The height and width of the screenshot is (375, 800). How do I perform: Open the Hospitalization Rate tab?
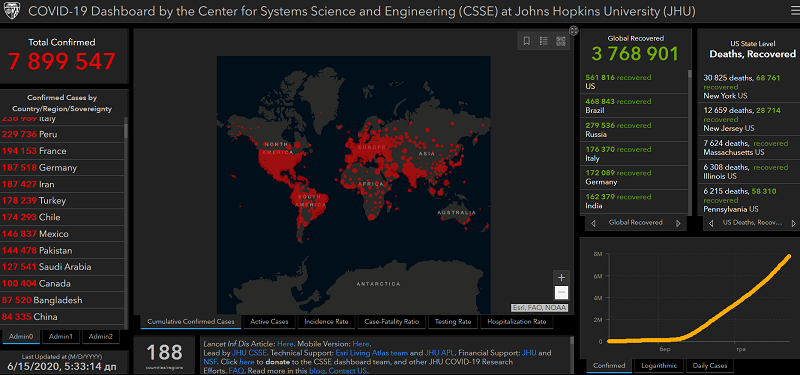click(x=516, y=322)
